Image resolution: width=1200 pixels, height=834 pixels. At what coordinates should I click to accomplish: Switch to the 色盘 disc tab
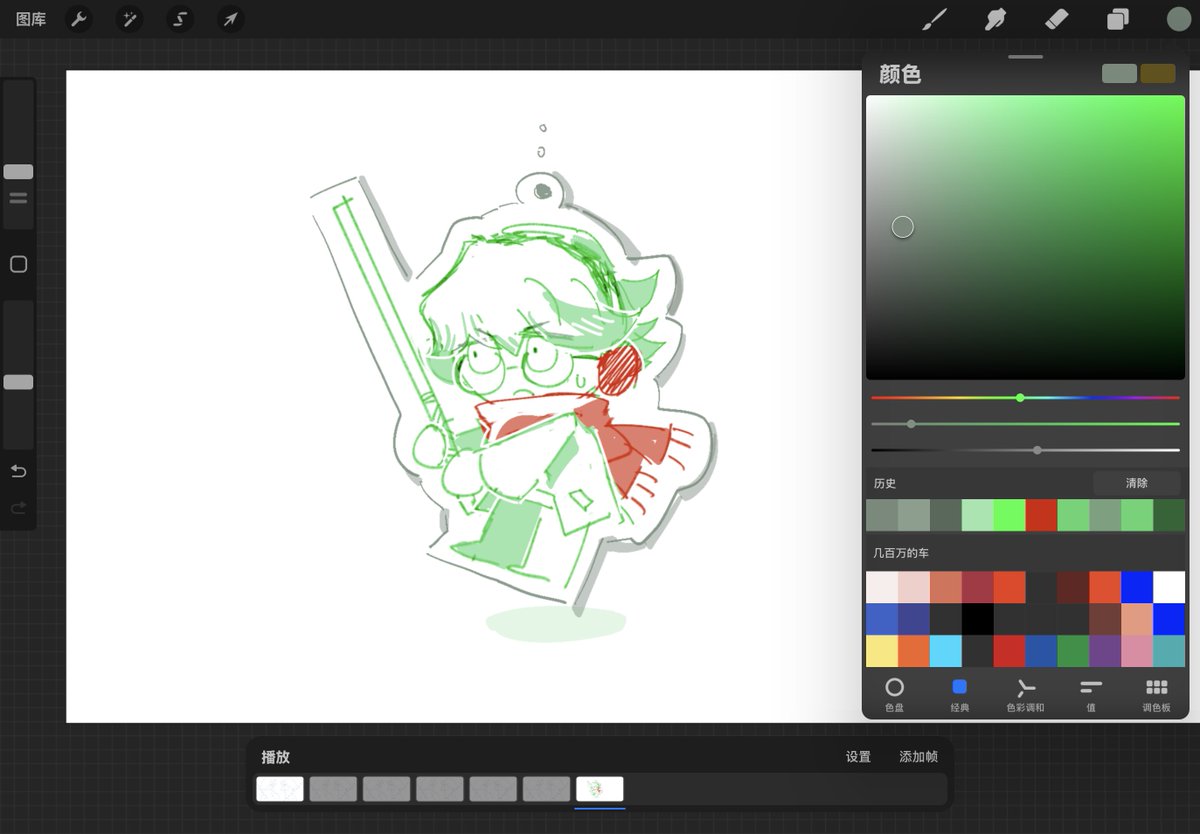pos(894,695)
